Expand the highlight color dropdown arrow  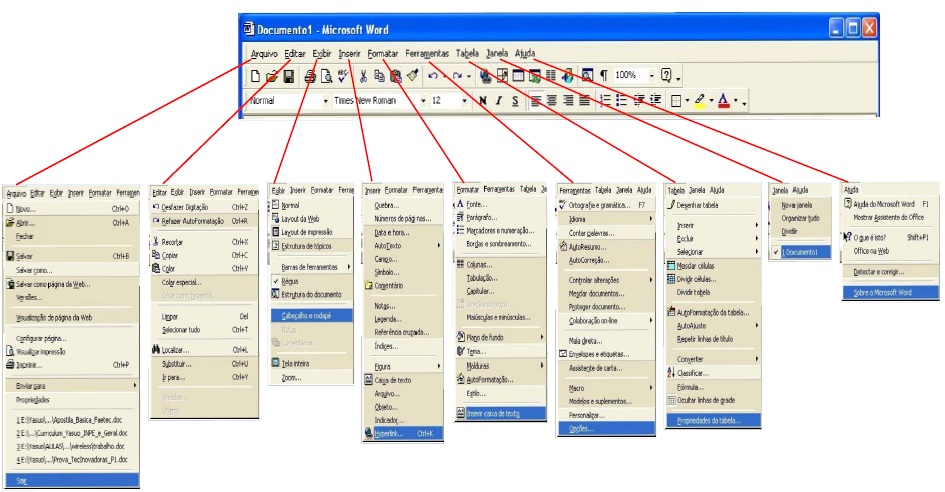pyautogui.click(x=711, y=101)
